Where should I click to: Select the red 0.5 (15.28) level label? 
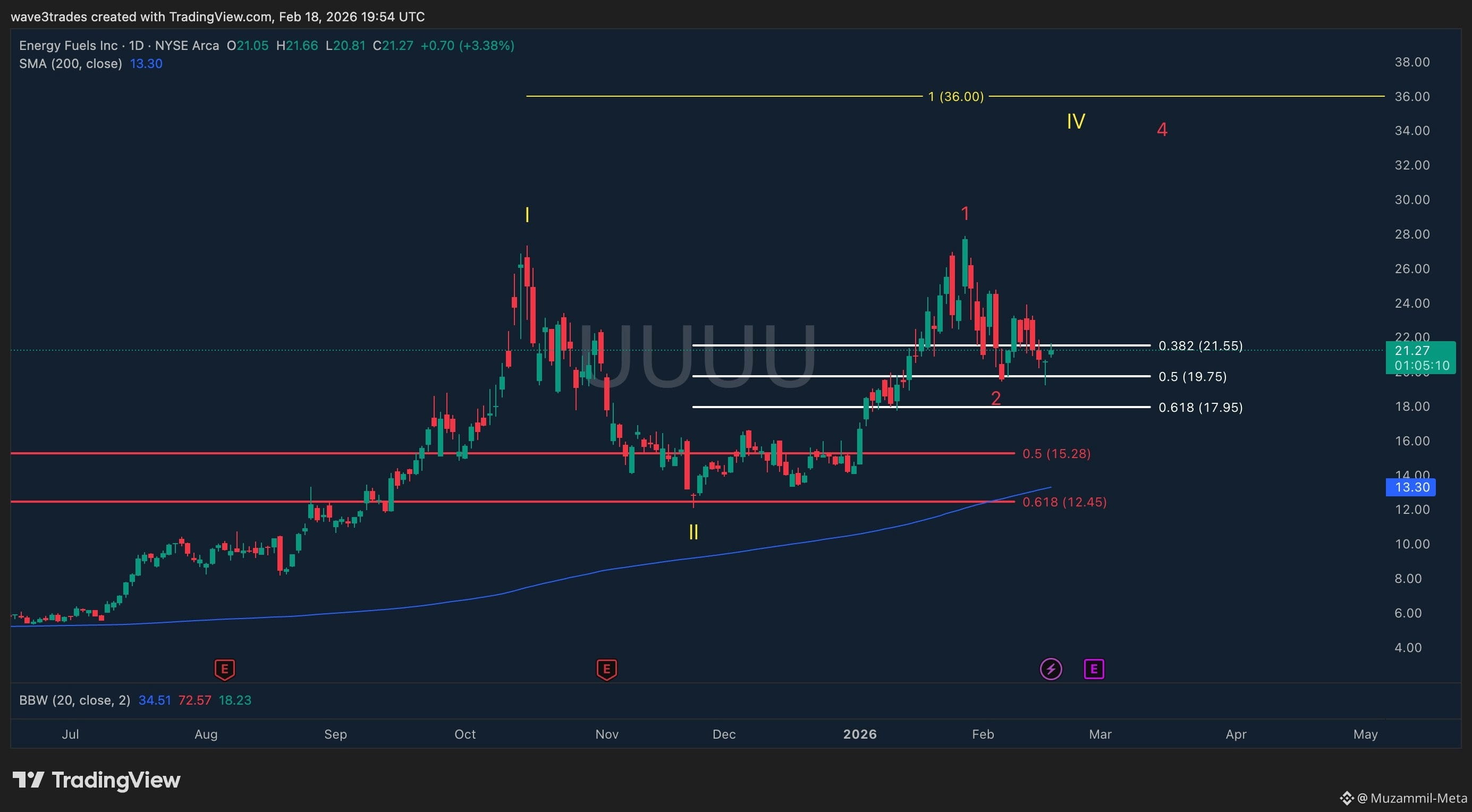pyautogui.click(x=1056, y=454)
